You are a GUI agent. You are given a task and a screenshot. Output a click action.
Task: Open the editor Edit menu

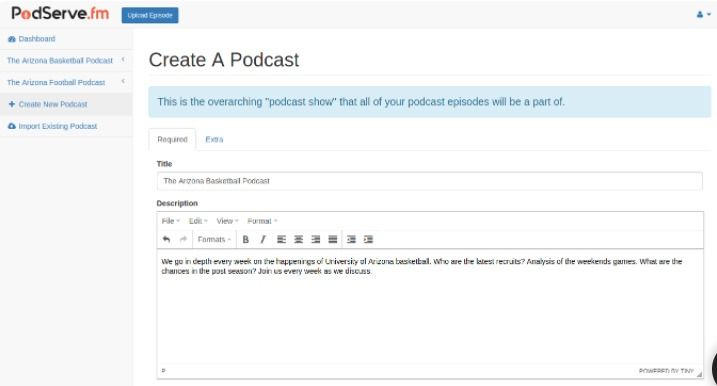point(198,221)
